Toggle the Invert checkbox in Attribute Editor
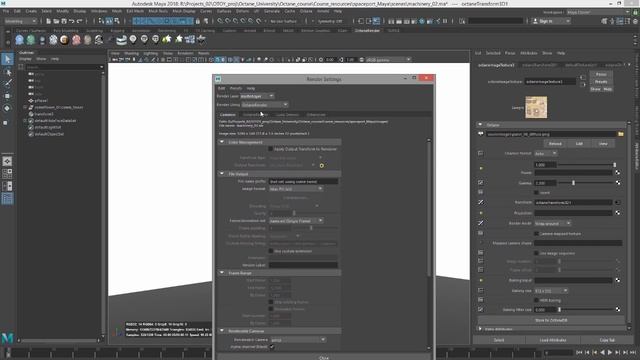The height and width of the screenshot is (360, 640). click(x=536, y=193)
